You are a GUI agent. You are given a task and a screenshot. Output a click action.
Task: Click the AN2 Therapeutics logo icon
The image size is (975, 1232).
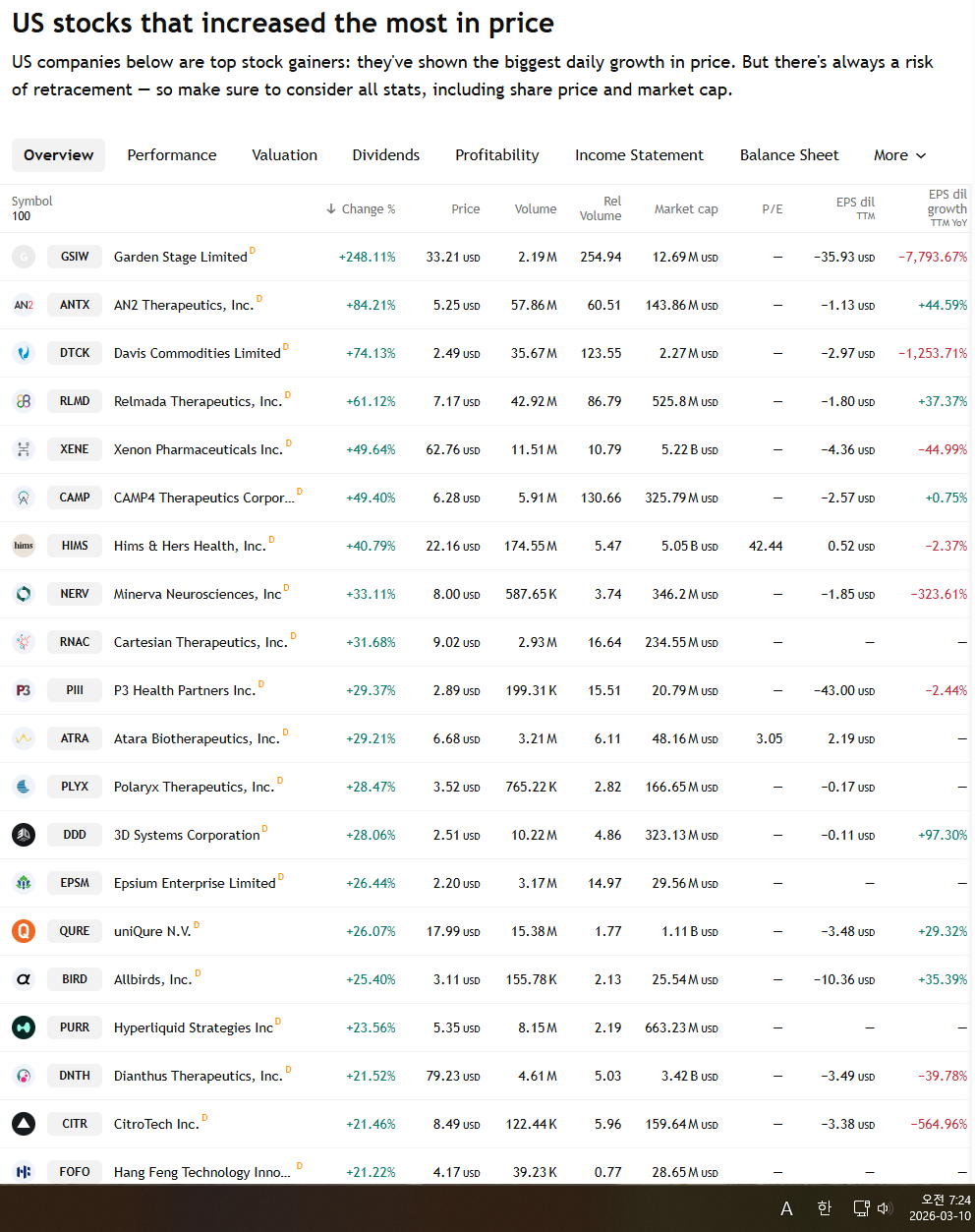coord(24,305)
